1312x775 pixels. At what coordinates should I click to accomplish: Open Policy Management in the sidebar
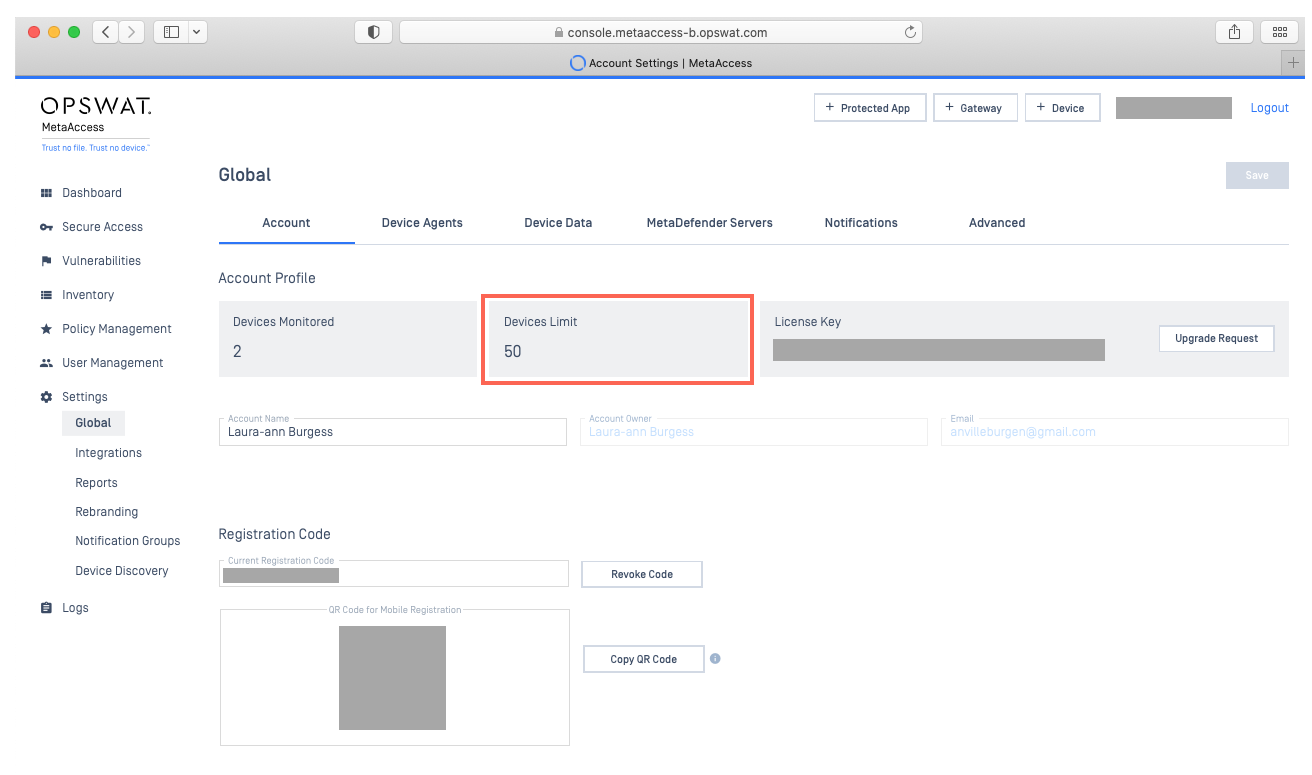point(117,329)
